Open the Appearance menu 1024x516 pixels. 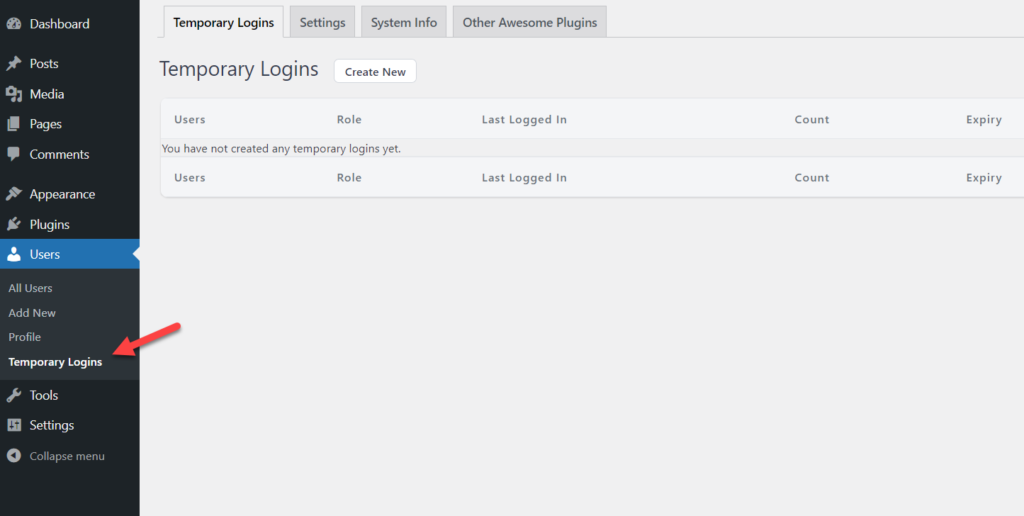pos(62,194)
